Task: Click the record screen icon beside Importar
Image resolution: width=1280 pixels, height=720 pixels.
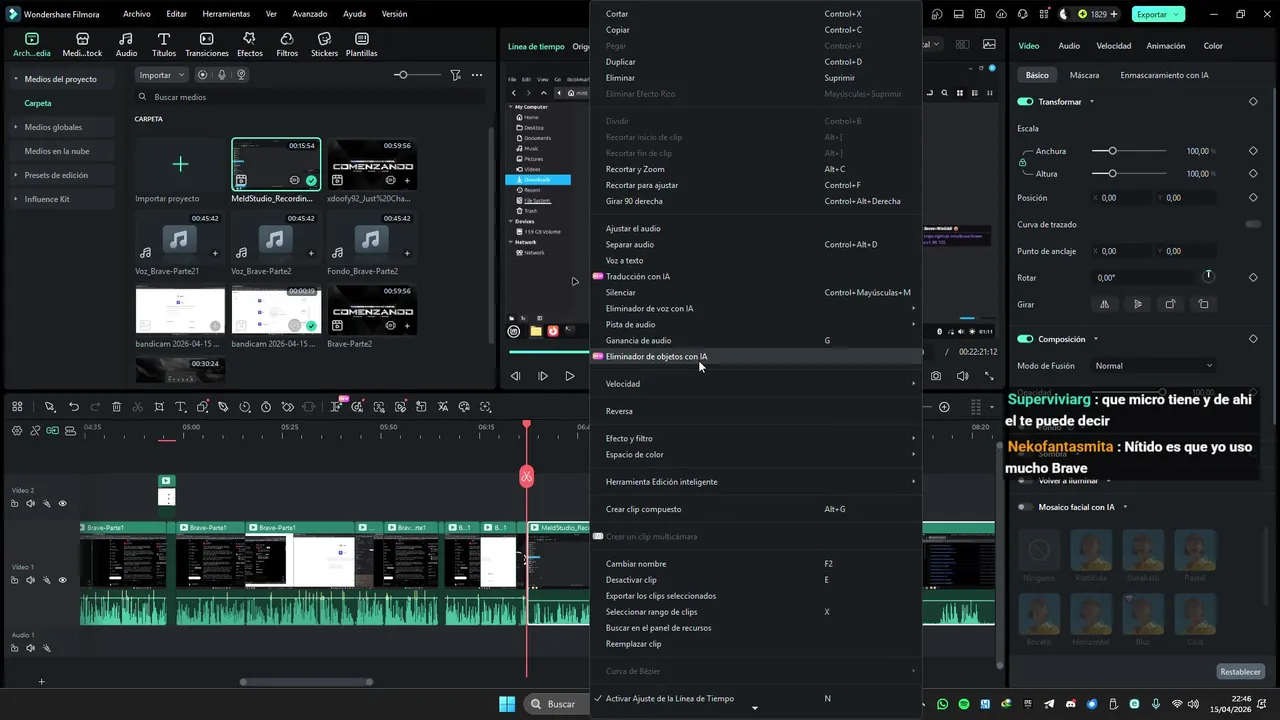Action: pos(203,75)
